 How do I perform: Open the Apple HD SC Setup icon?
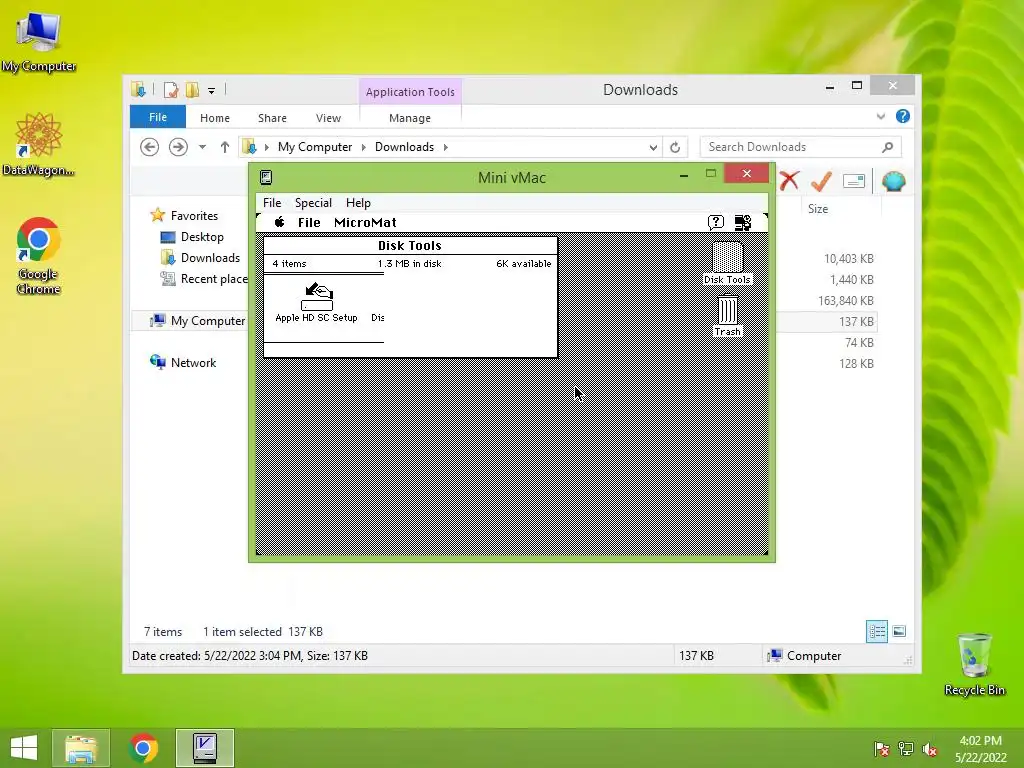tap(317, 302)
